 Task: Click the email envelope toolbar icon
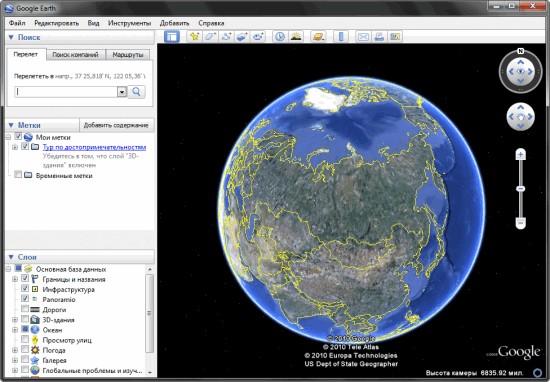(363, 36)
